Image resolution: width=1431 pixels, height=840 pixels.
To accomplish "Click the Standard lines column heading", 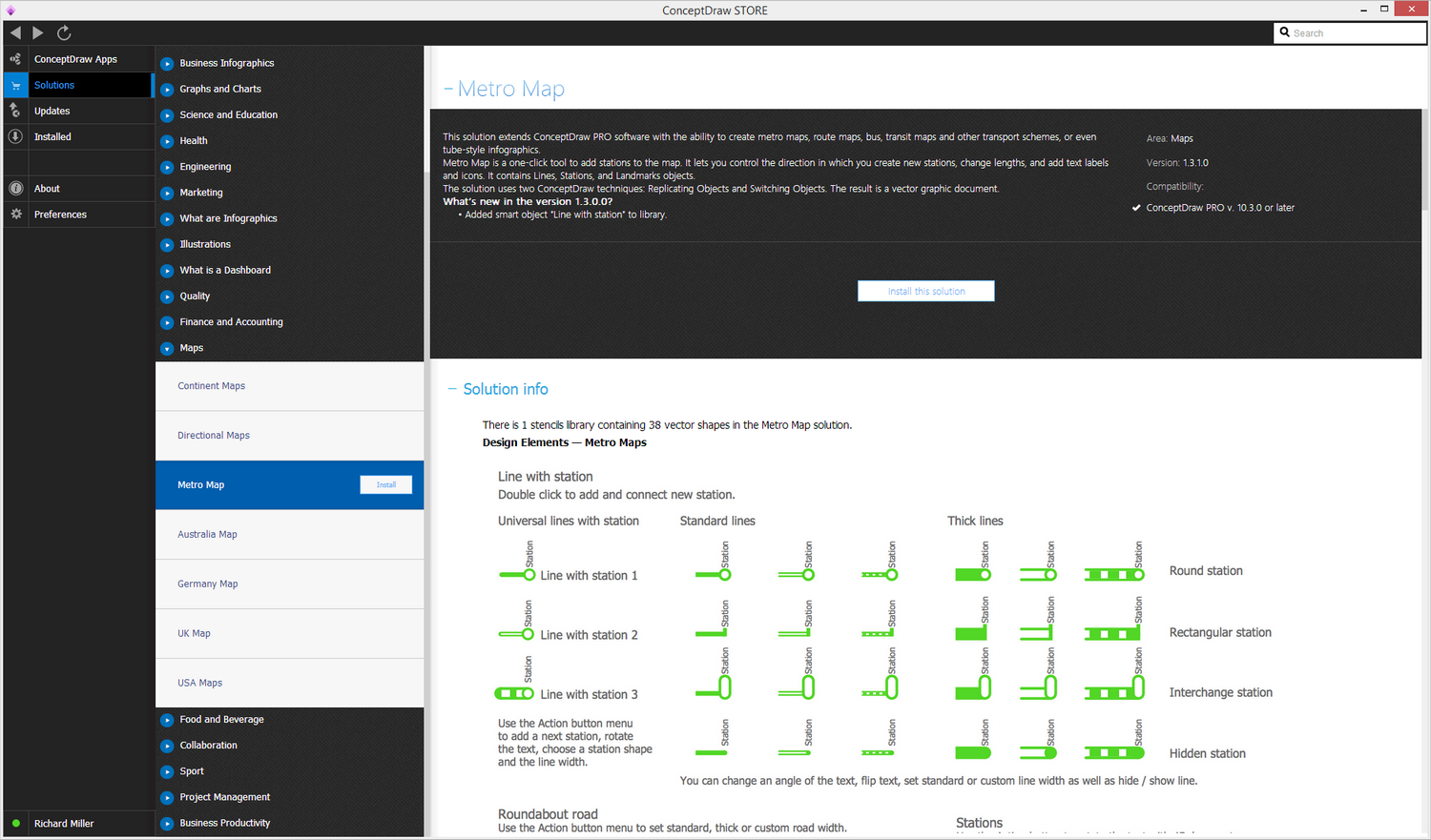I will [717, 521].
